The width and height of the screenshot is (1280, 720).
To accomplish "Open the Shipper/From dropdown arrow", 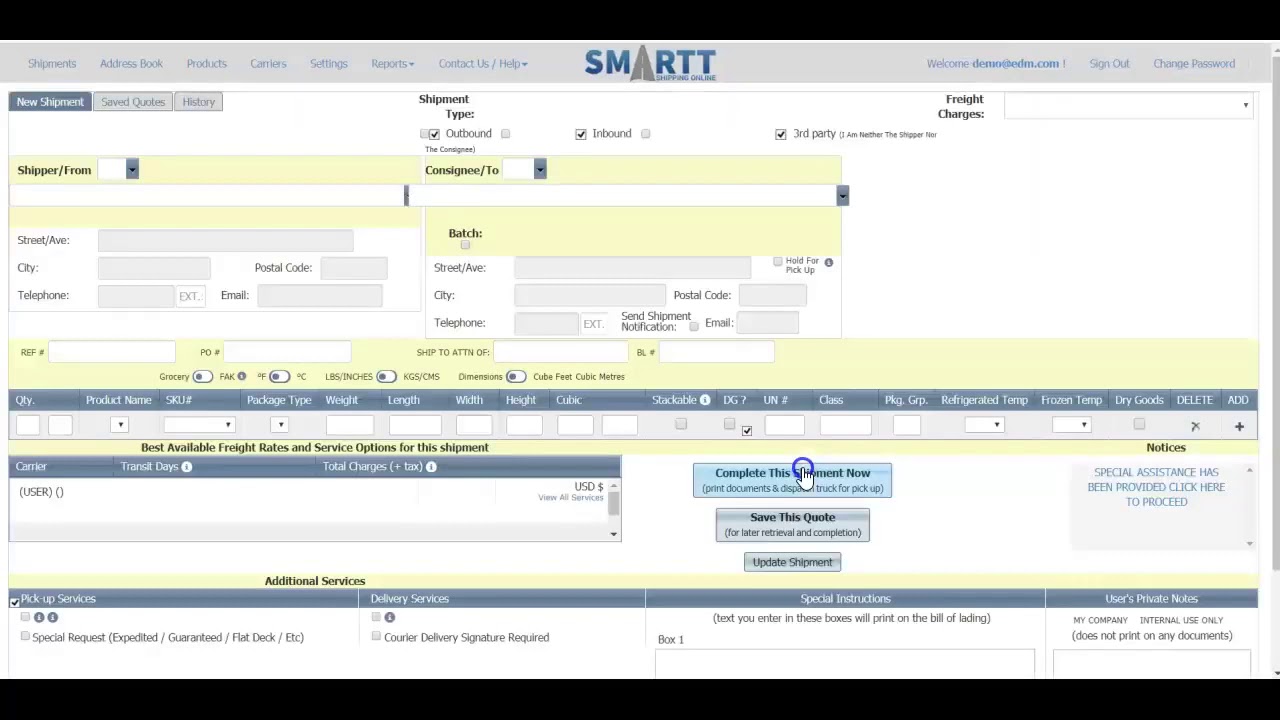I will click(132, 170).
